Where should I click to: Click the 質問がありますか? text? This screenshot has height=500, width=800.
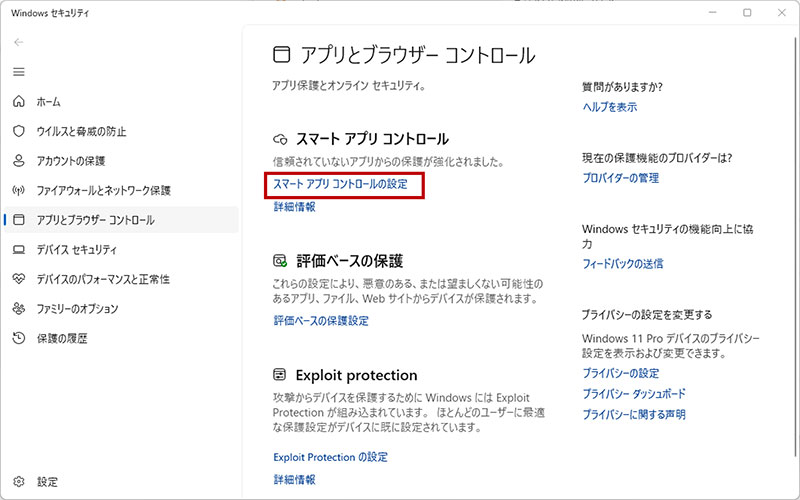pos(622,87)
